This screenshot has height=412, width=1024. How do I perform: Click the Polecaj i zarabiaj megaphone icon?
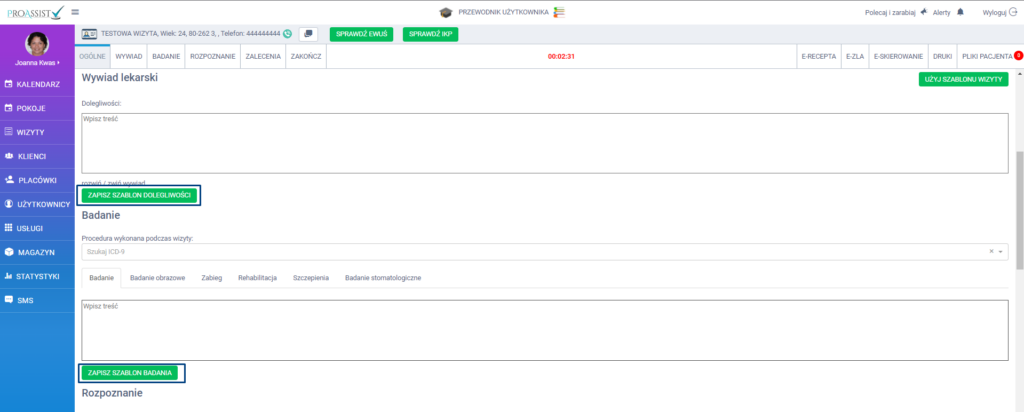(923, 11)
